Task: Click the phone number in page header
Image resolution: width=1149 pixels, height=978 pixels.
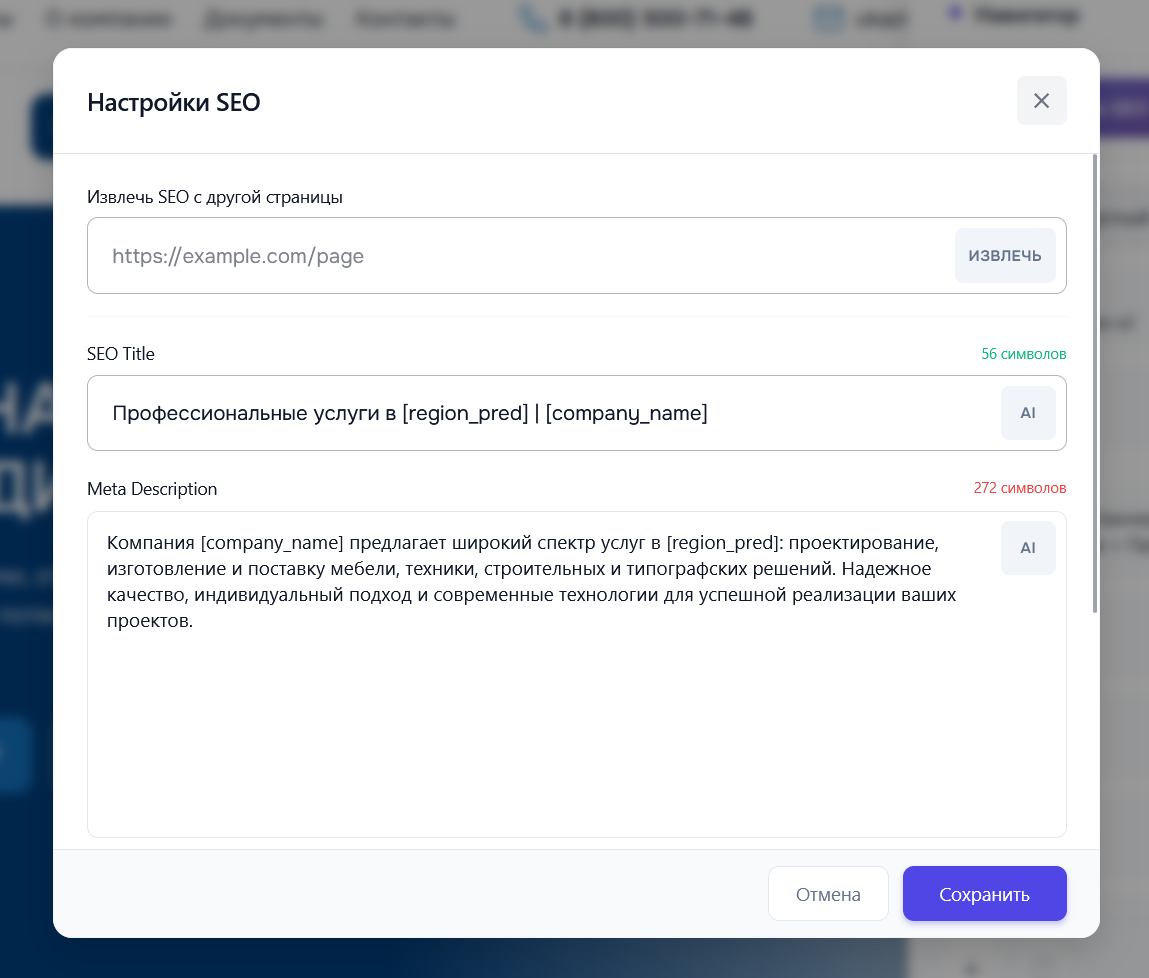Action: (654, 19)
